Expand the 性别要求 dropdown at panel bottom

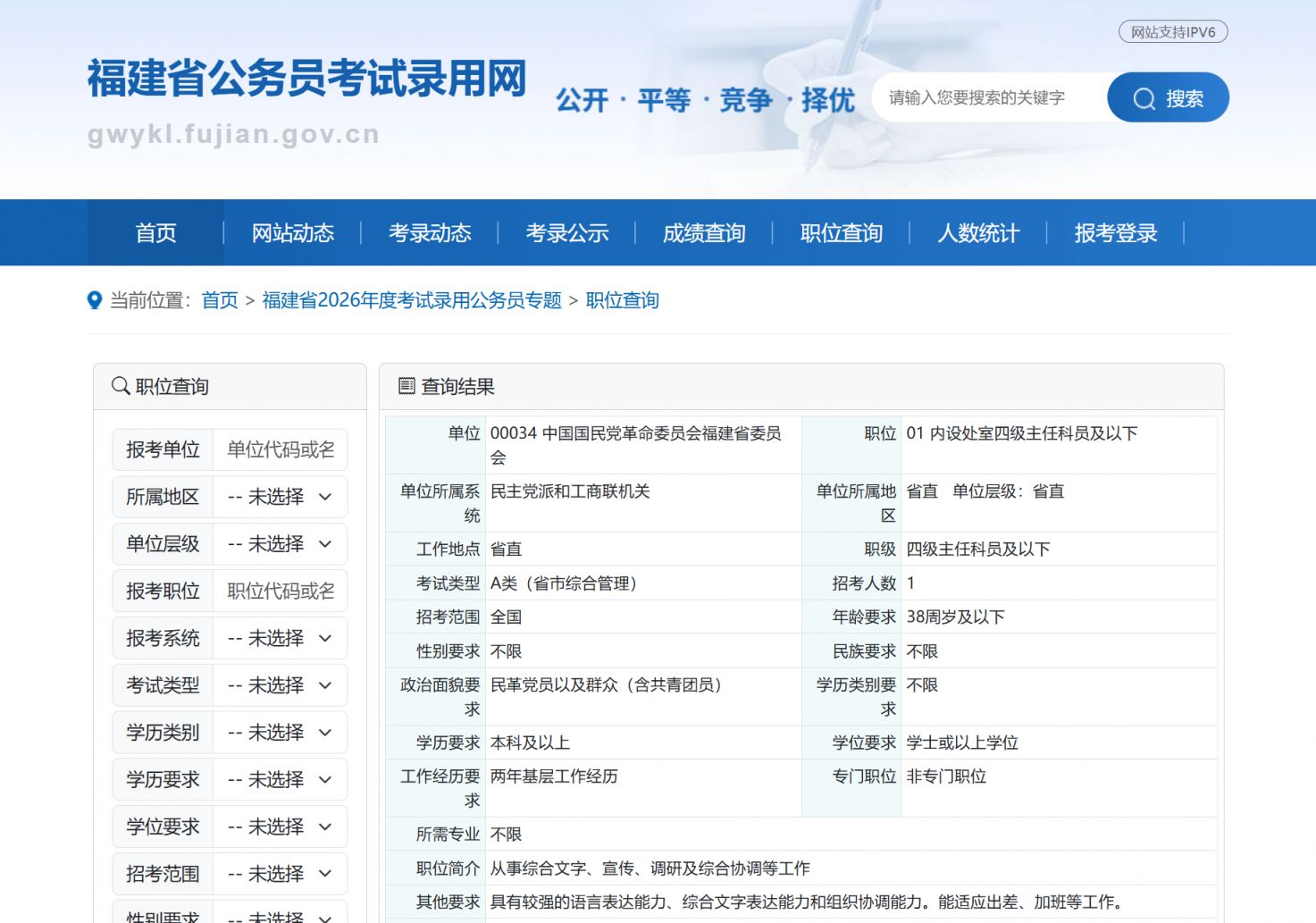pyautogui.click(x=280, y=915)
